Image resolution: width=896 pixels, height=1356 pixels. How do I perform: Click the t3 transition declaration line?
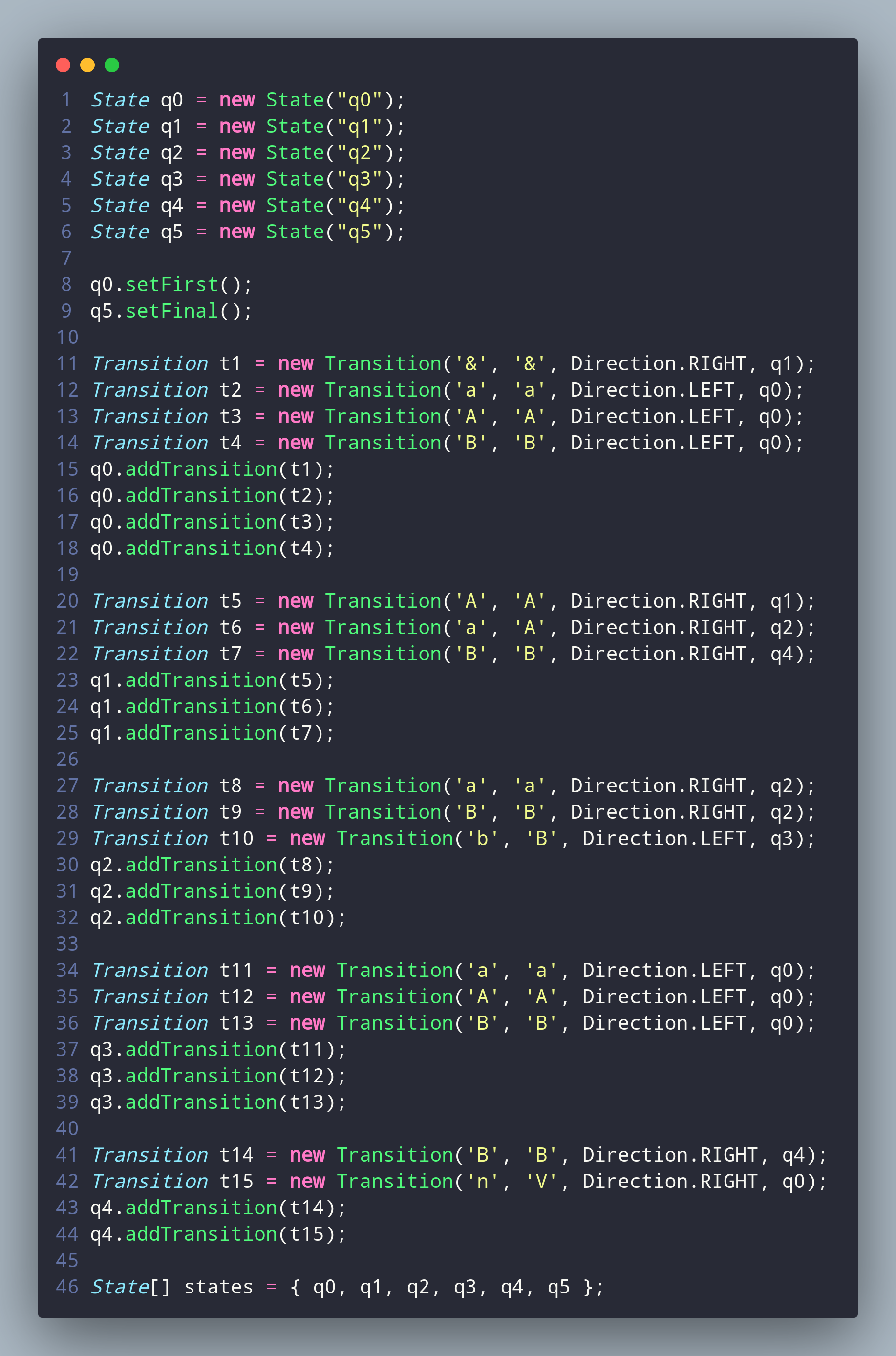448,416
